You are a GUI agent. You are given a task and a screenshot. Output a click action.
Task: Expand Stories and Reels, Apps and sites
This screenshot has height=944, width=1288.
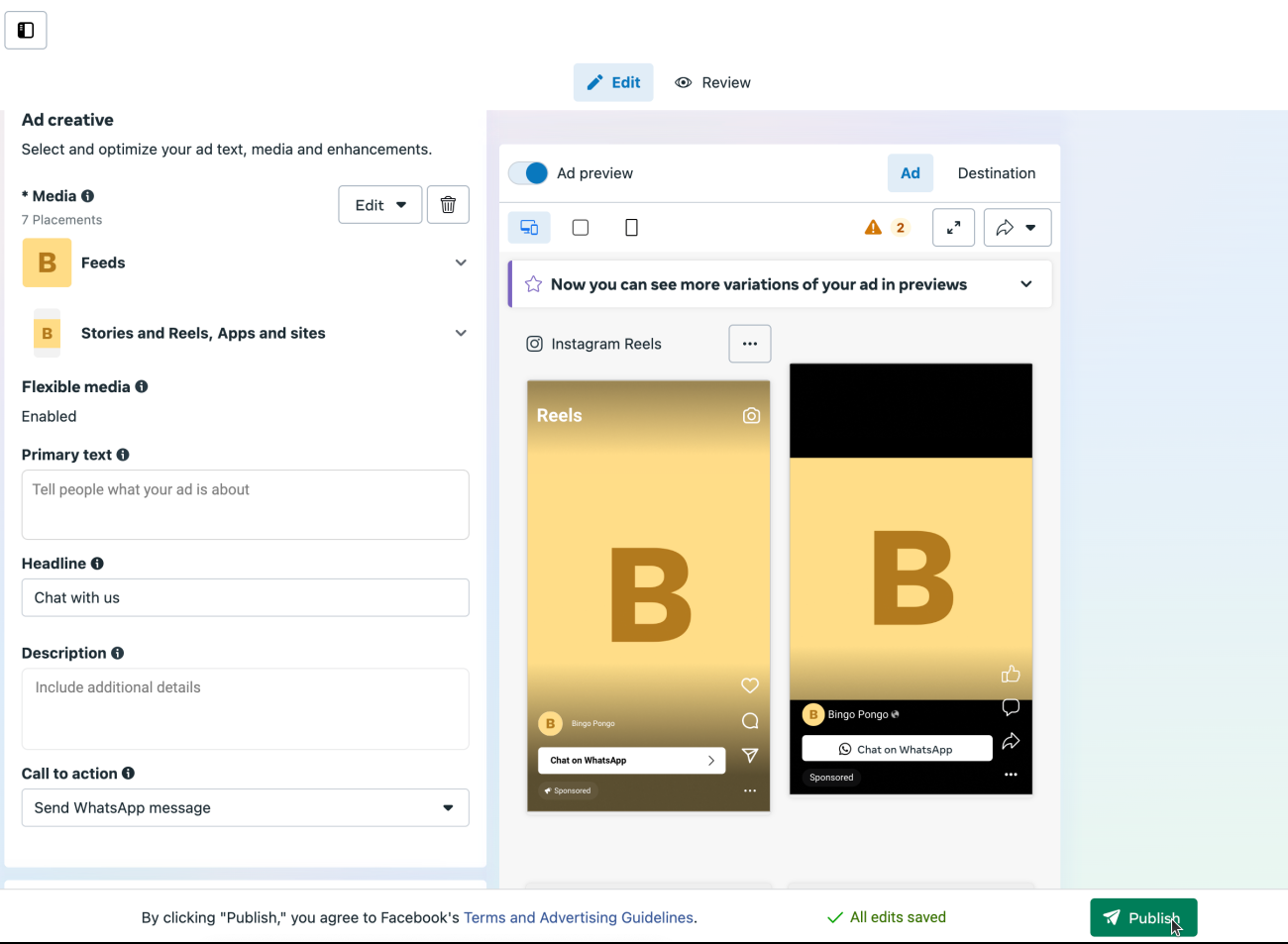(461, 333)
